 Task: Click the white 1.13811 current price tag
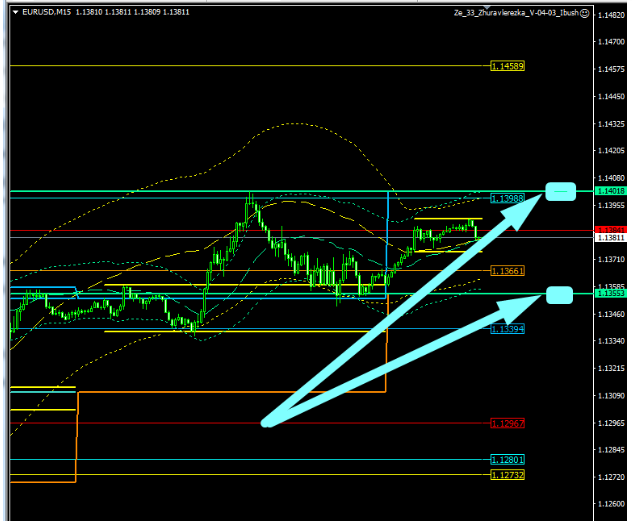click(610, 238)
